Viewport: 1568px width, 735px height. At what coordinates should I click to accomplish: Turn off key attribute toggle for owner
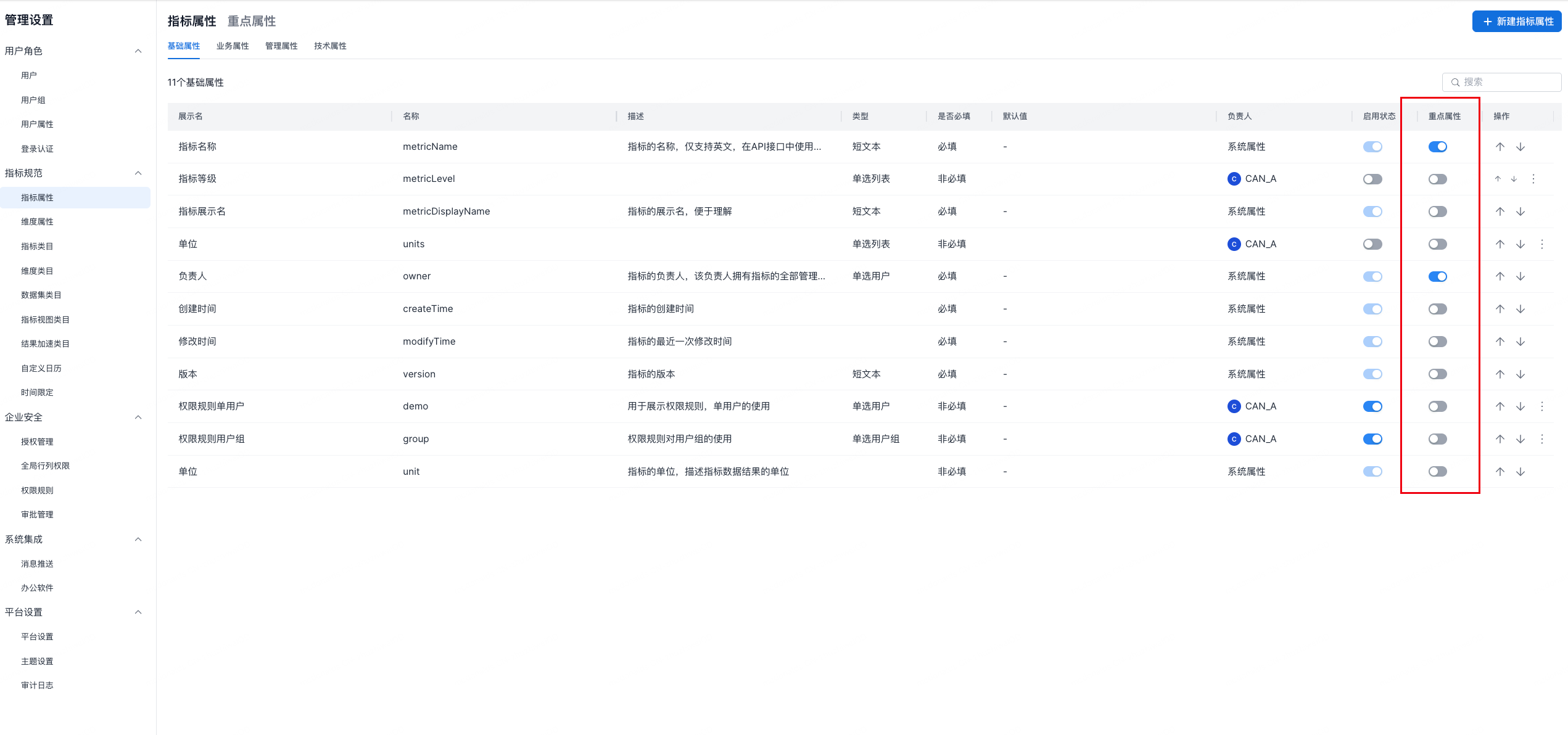click(x=1437, y=276)
